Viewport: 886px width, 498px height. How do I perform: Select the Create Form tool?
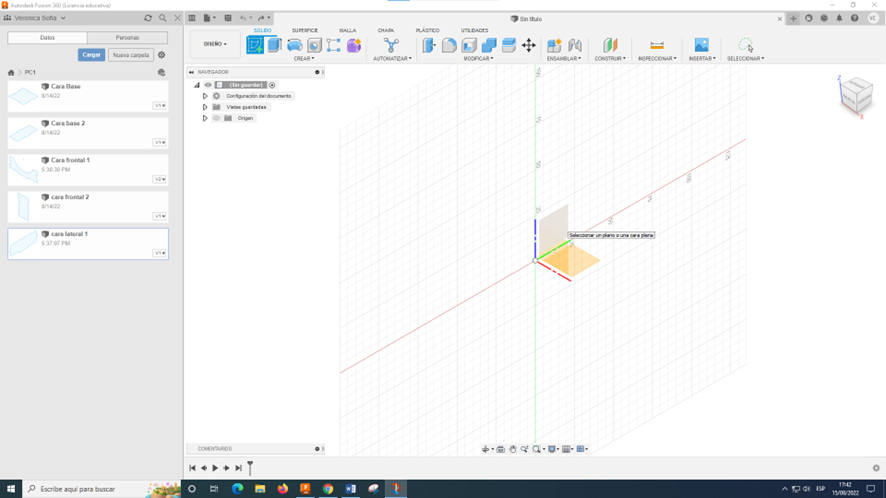pos(354,45)
